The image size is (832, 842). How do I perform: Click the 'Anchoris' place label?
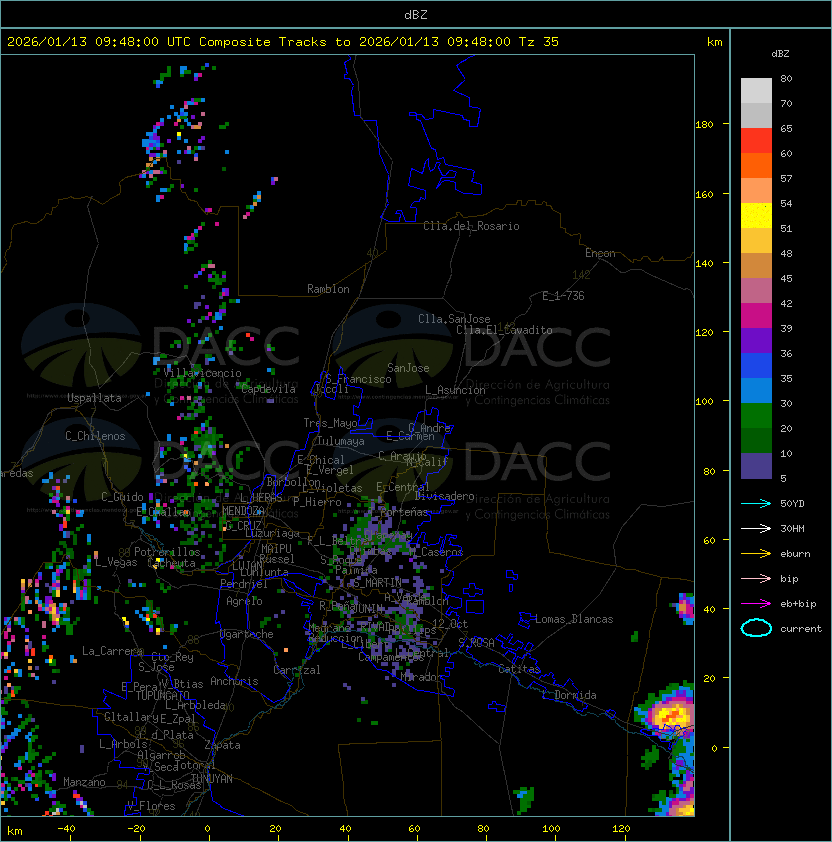234,681
